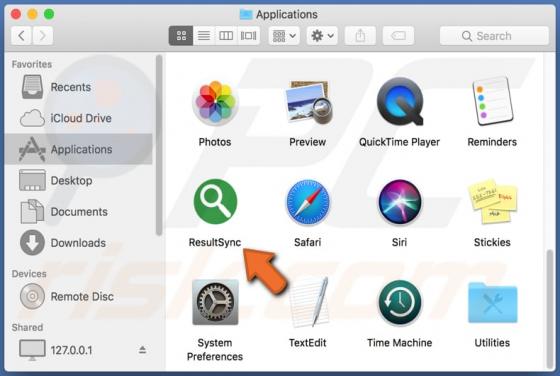Click the Edit Tags toolbar button
The width and height of the screenshot is (560, 376).
(x=398, y=36)
